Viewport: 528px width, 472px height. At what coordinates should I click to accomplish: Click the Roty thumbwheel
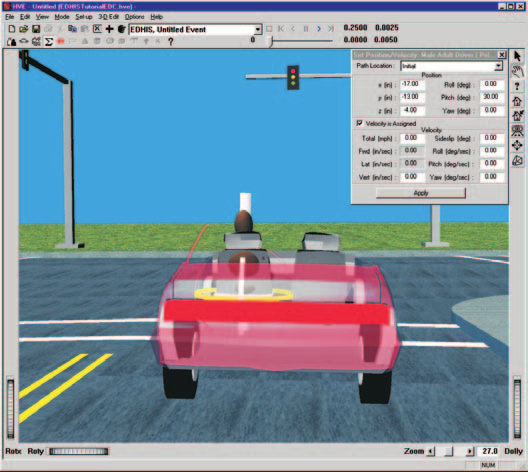[x=79, y=451]
